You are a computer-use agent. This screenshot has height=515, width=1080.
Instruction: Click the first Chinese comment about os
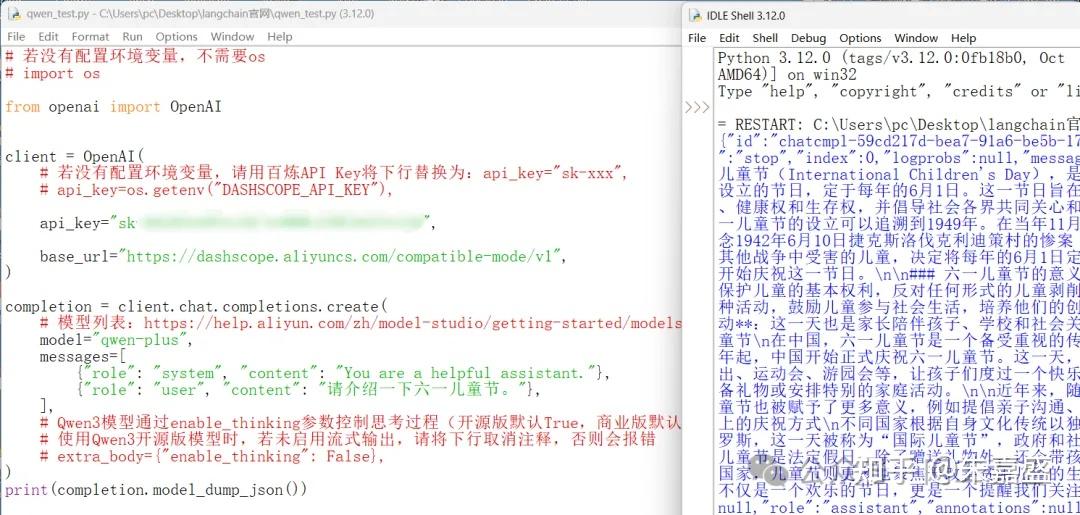135,56
